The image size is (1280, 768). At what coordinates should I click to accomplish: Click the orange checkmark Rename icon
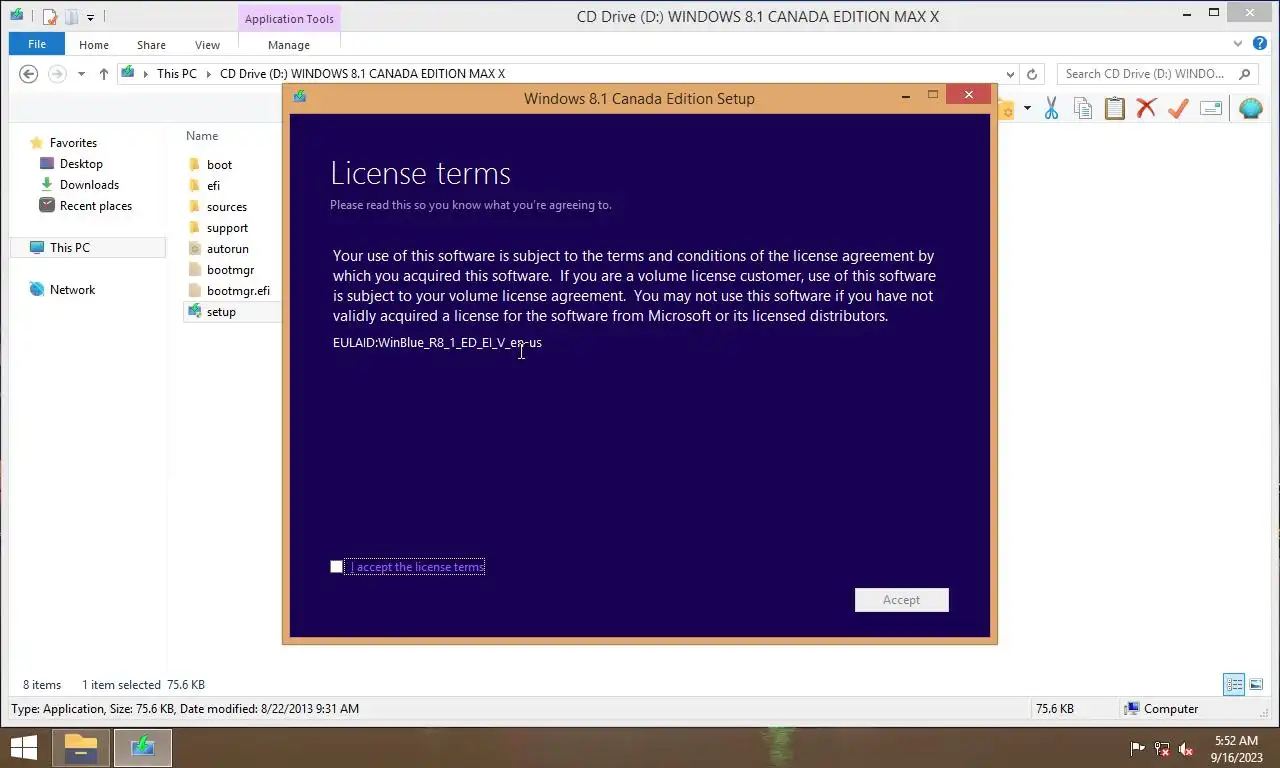(x=1178, y=109)
